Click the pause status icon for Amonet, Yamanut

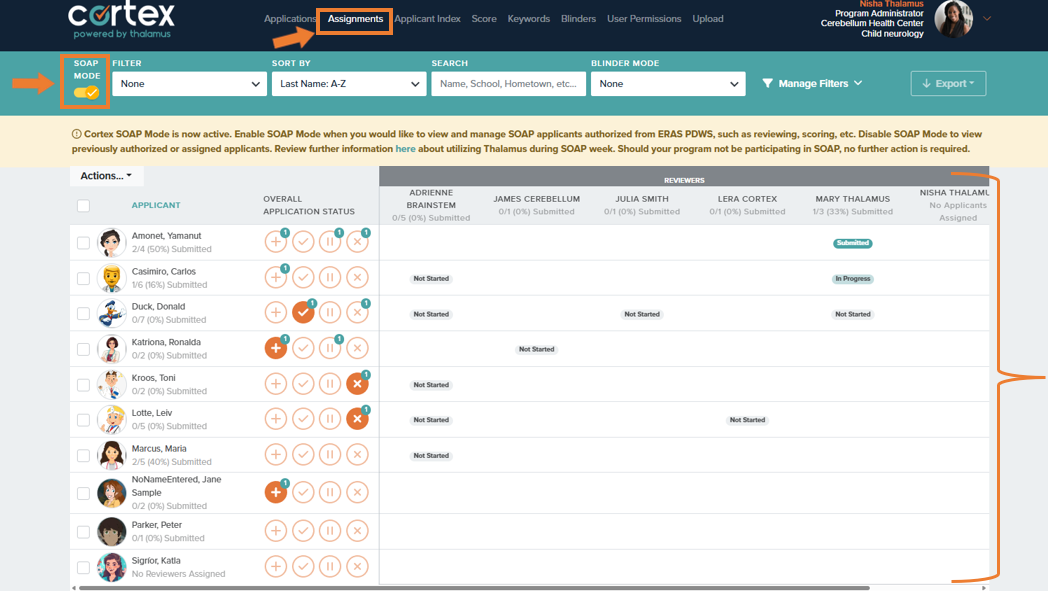(330, 242)
